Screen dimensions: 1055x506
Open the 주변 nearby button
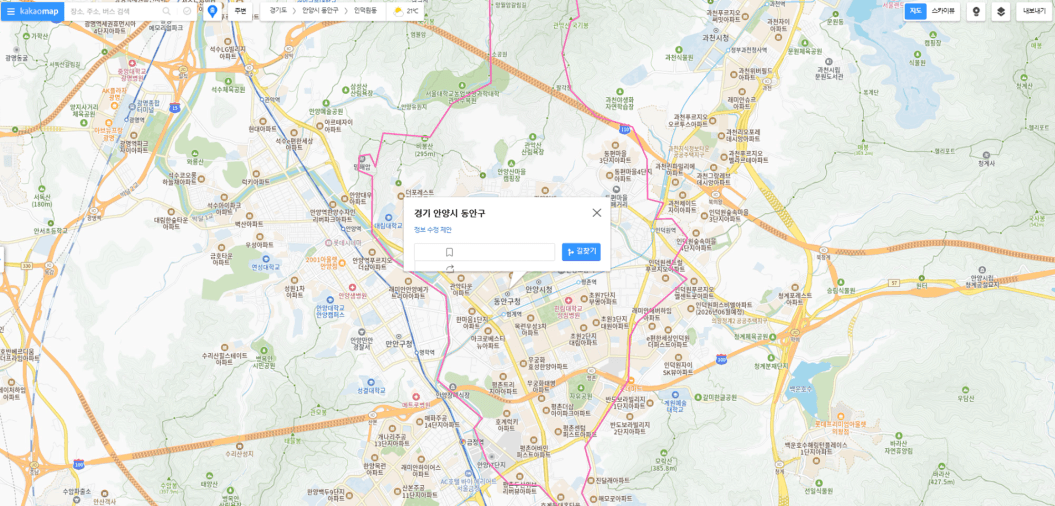coord(242,11)
